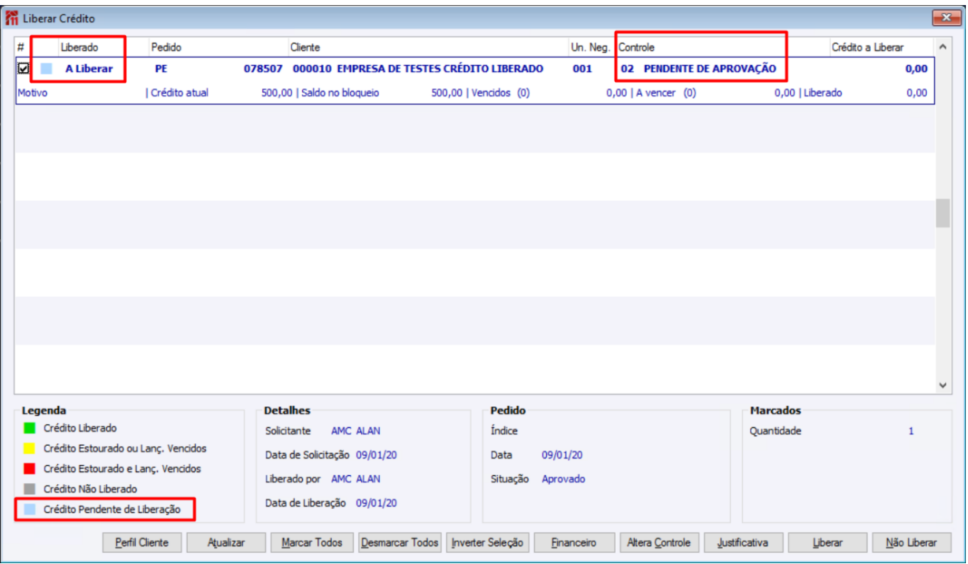Open the Perfil Cliente button
The width and height of the screenshot is (968, 564).
(142, 542)
